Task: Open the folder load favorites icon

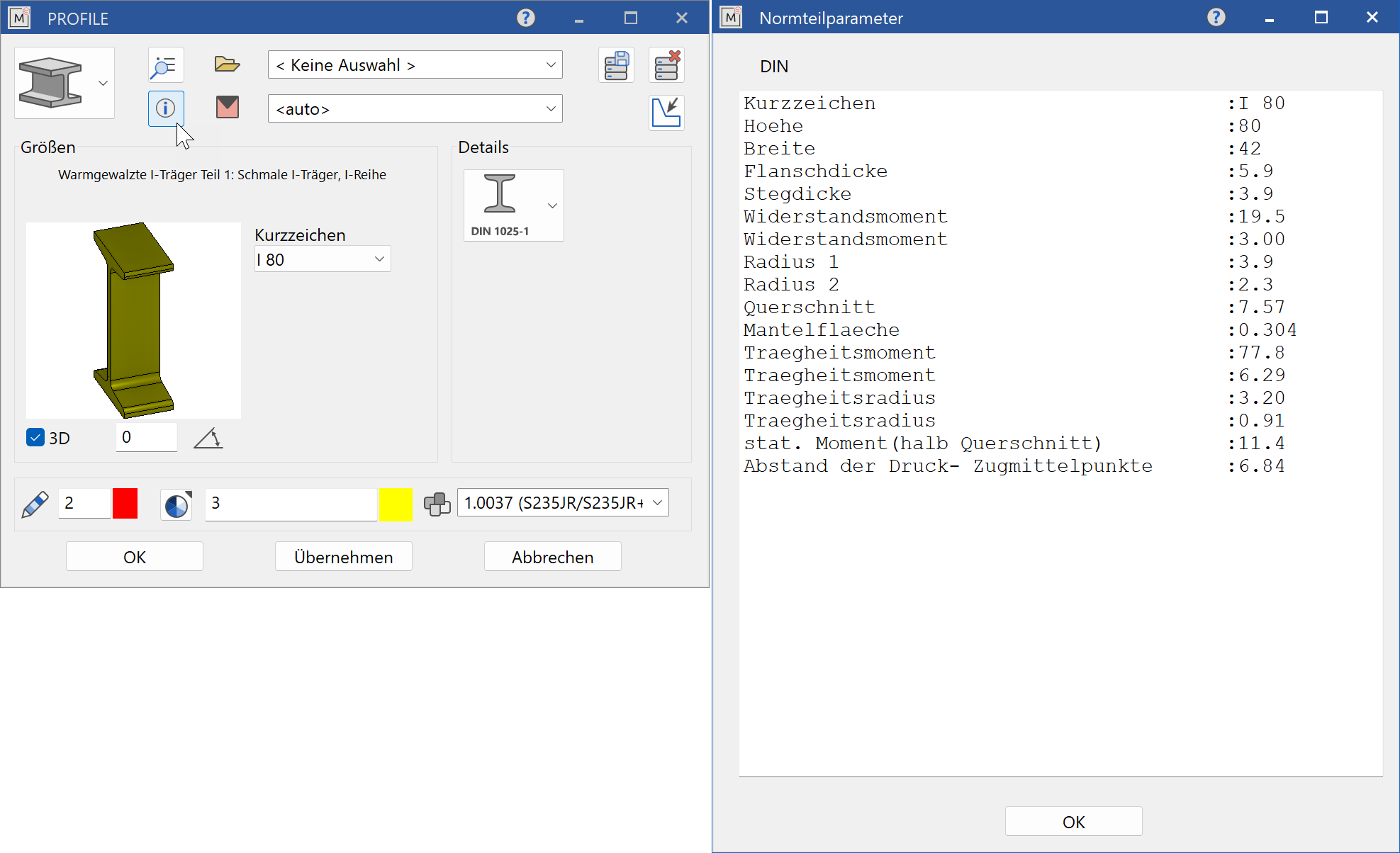Action: pos(227,64)
